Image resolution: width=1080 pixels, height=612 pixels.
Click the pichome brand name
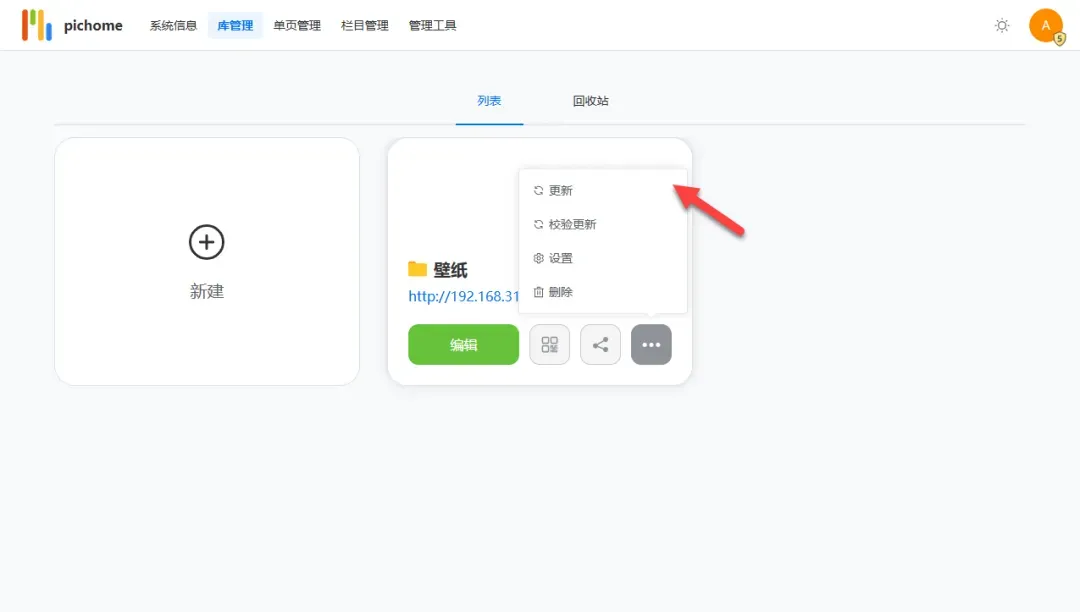[93, 25]
